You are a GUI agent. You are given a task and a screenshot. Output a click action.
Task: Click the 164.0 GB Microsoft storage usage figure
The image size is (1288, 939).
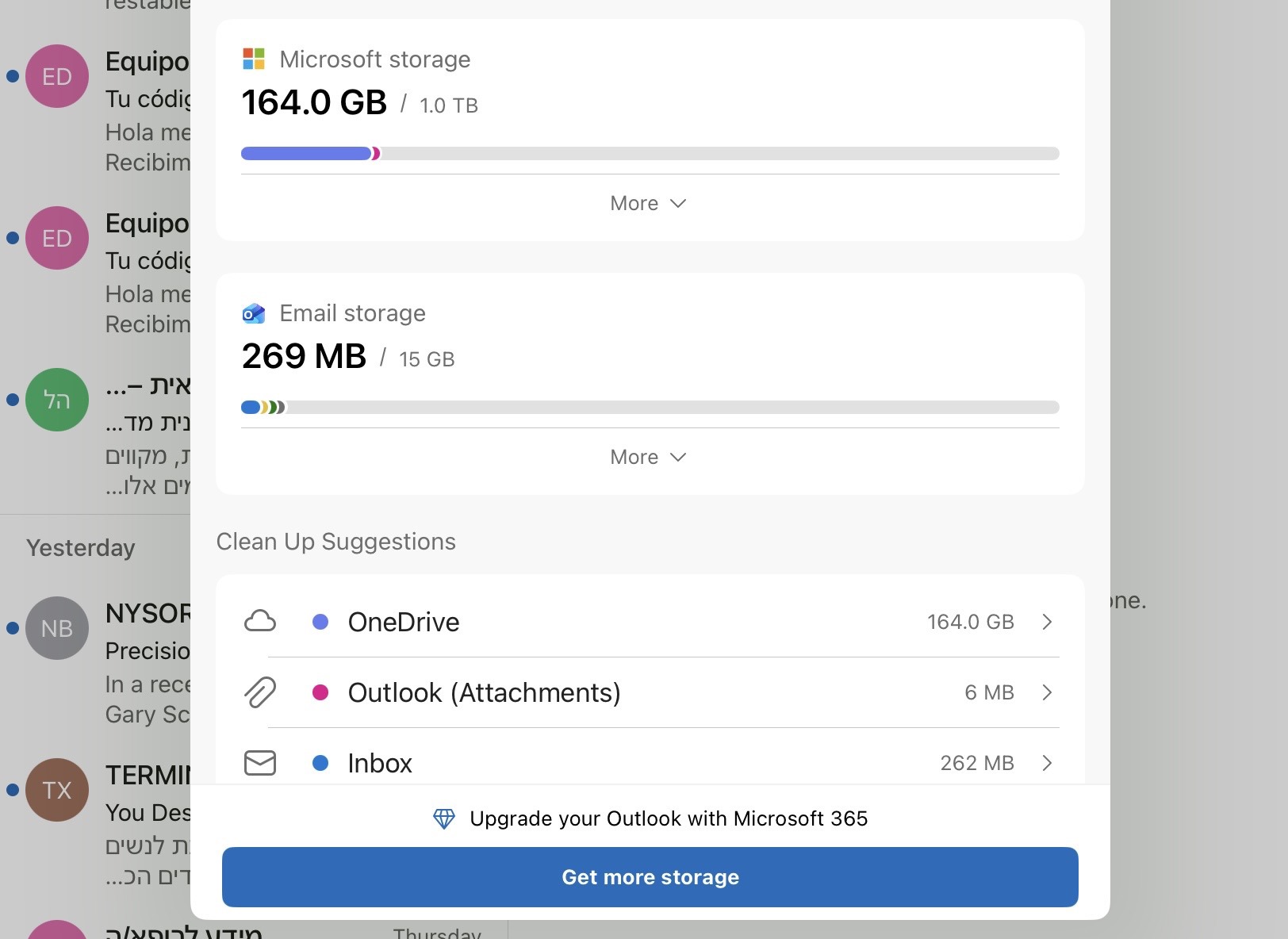point(314,102)
